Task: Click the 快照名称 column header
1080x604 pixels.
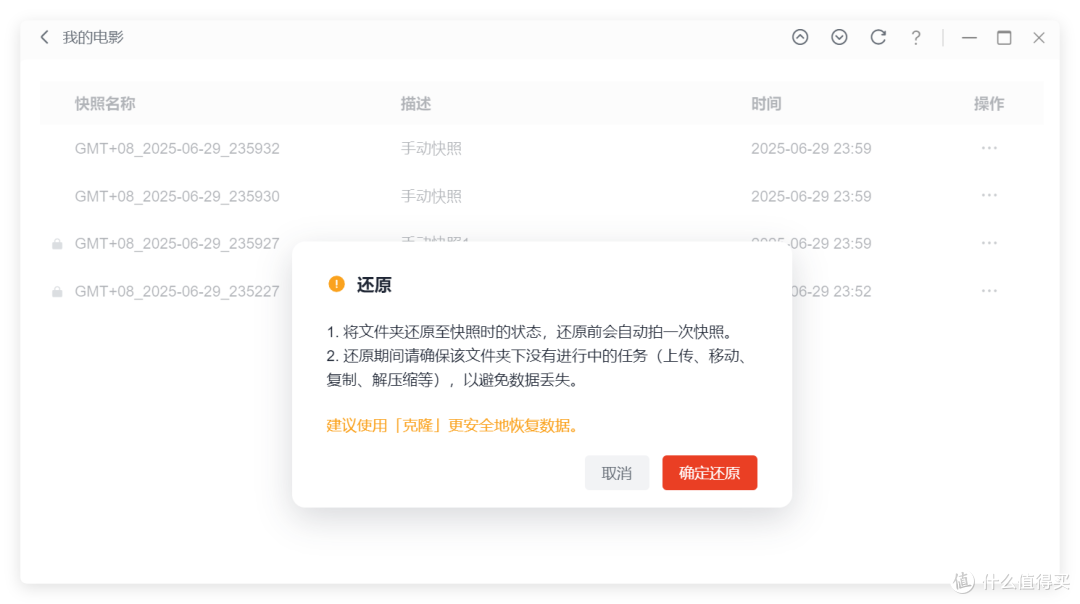Action: [x=105, y=104]
